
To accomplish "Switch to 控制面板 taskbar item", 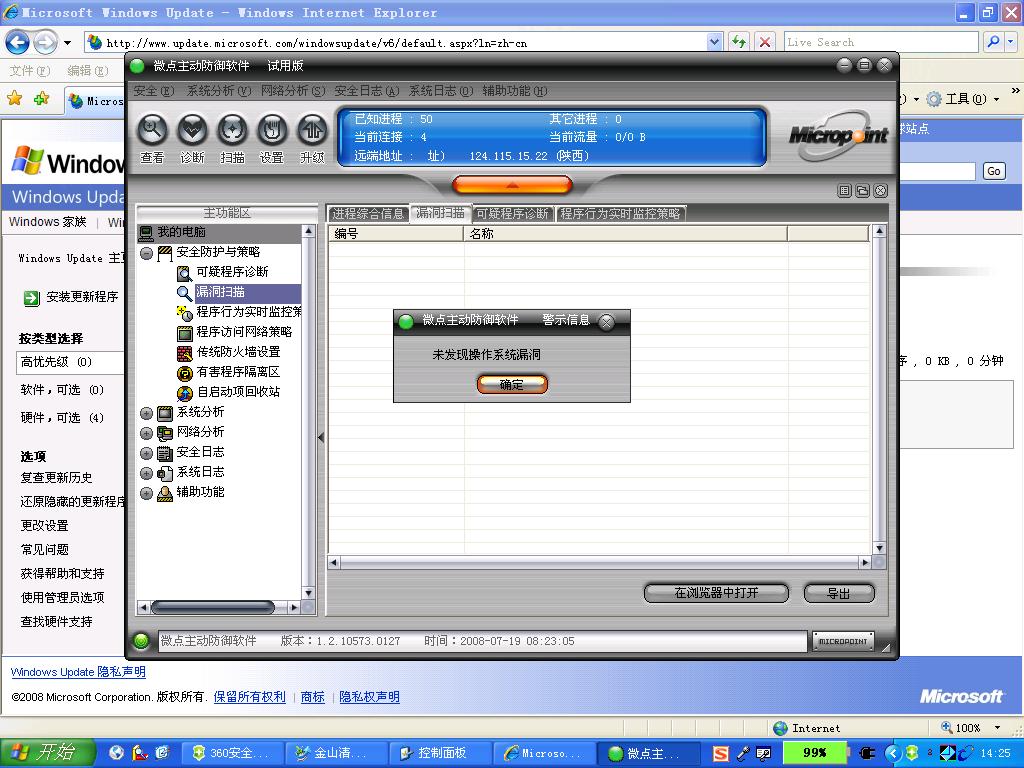I will coord(440,754).
